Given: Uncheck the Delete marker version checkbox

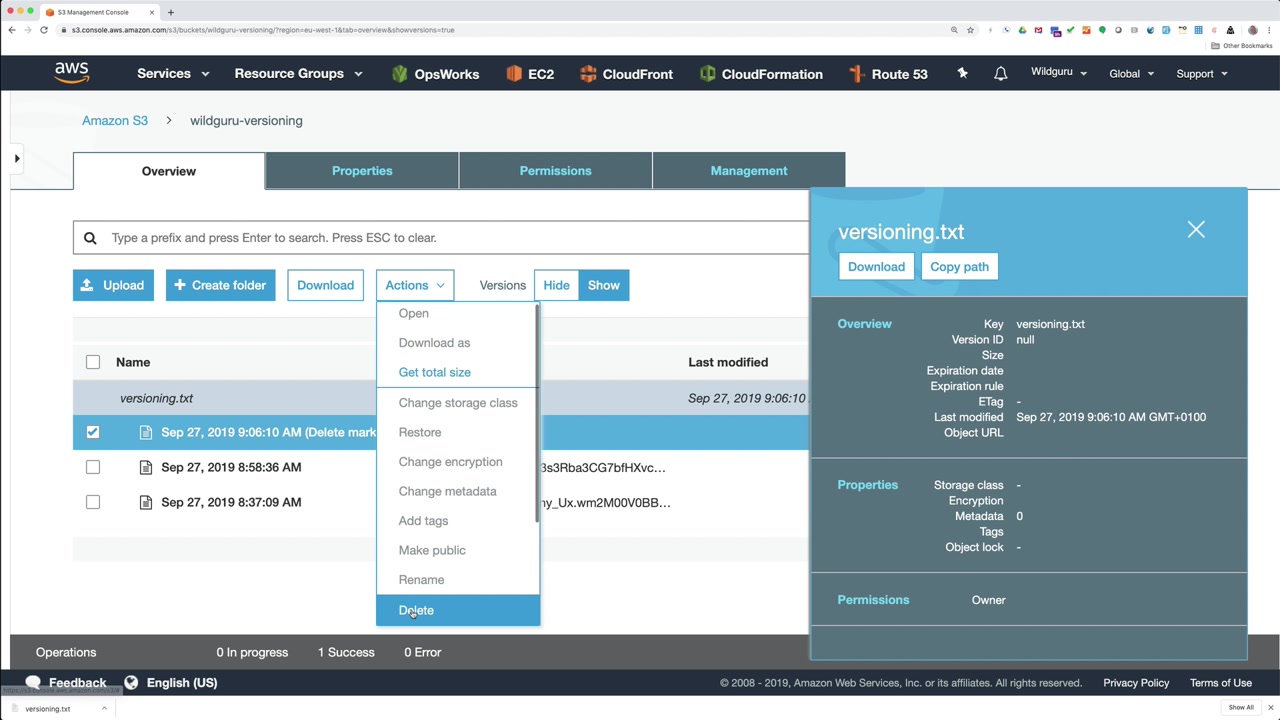Looking at the screenshot, I should pos(93,432).
